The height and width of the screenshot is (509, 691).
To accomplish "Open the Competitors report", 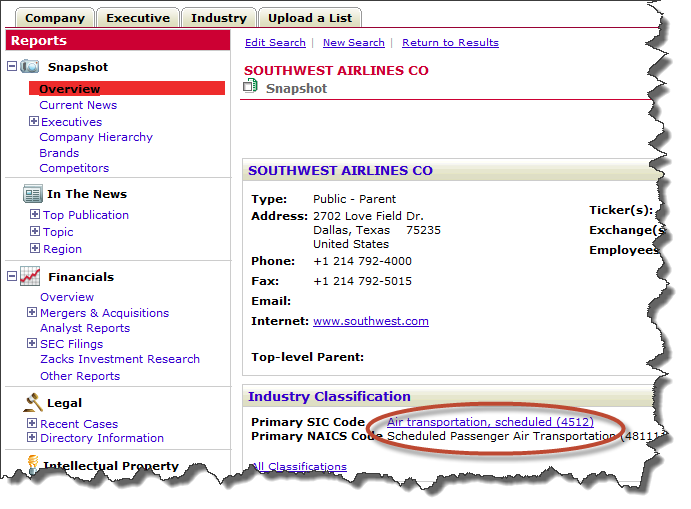I will pyautogui.click(x=74, y=168).
